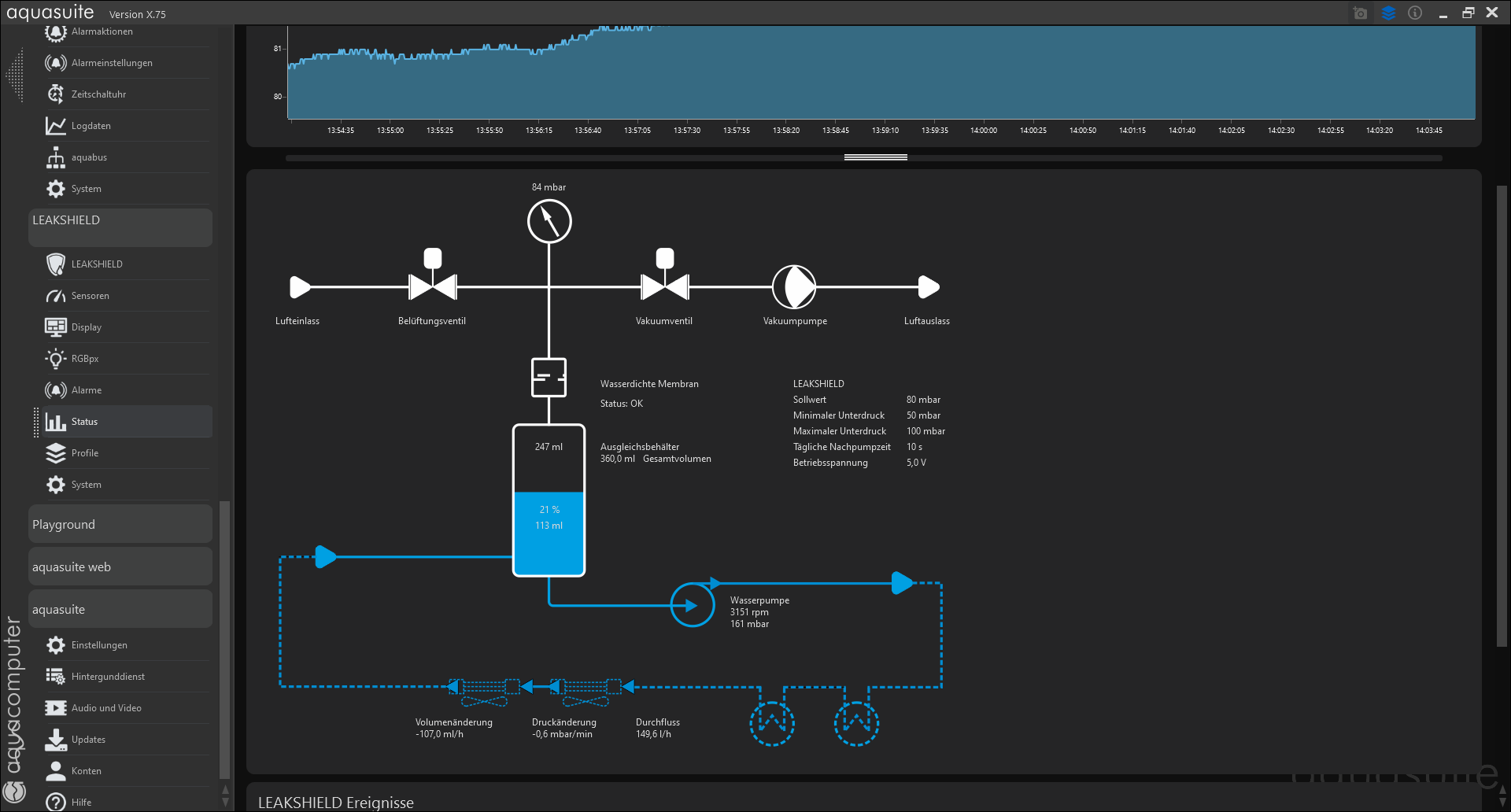Expand the aquasuite web section
1511x812 pixels.
[x=120, y=567]
